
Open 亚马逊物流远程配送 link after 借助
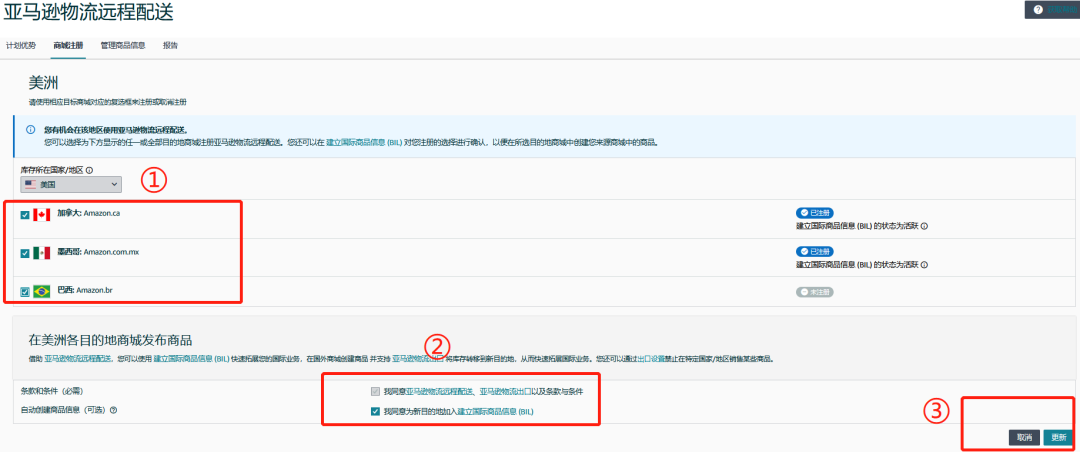78,359
